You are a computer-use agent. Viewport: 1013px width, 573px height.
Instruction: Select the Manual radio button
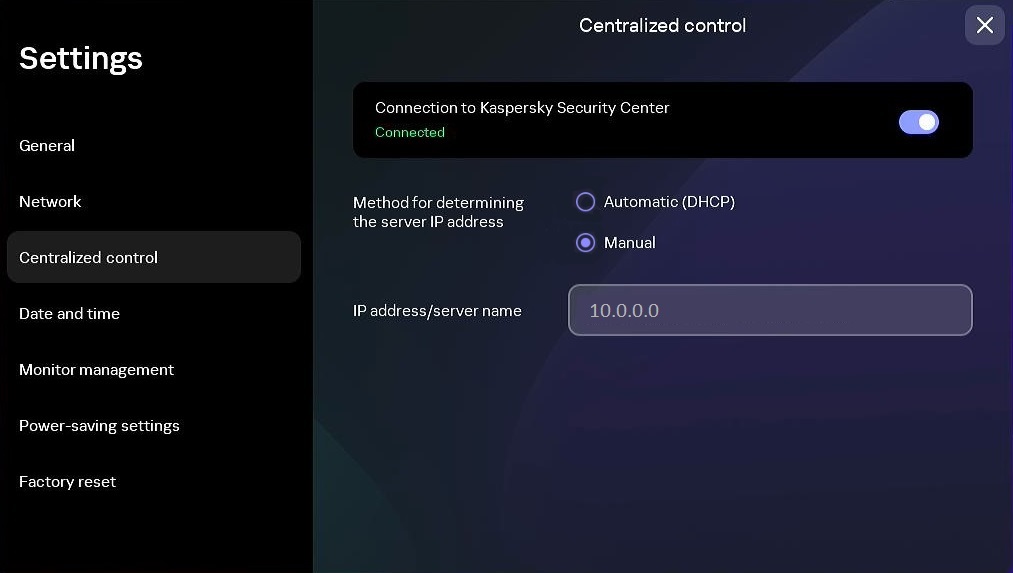point(586,243)
